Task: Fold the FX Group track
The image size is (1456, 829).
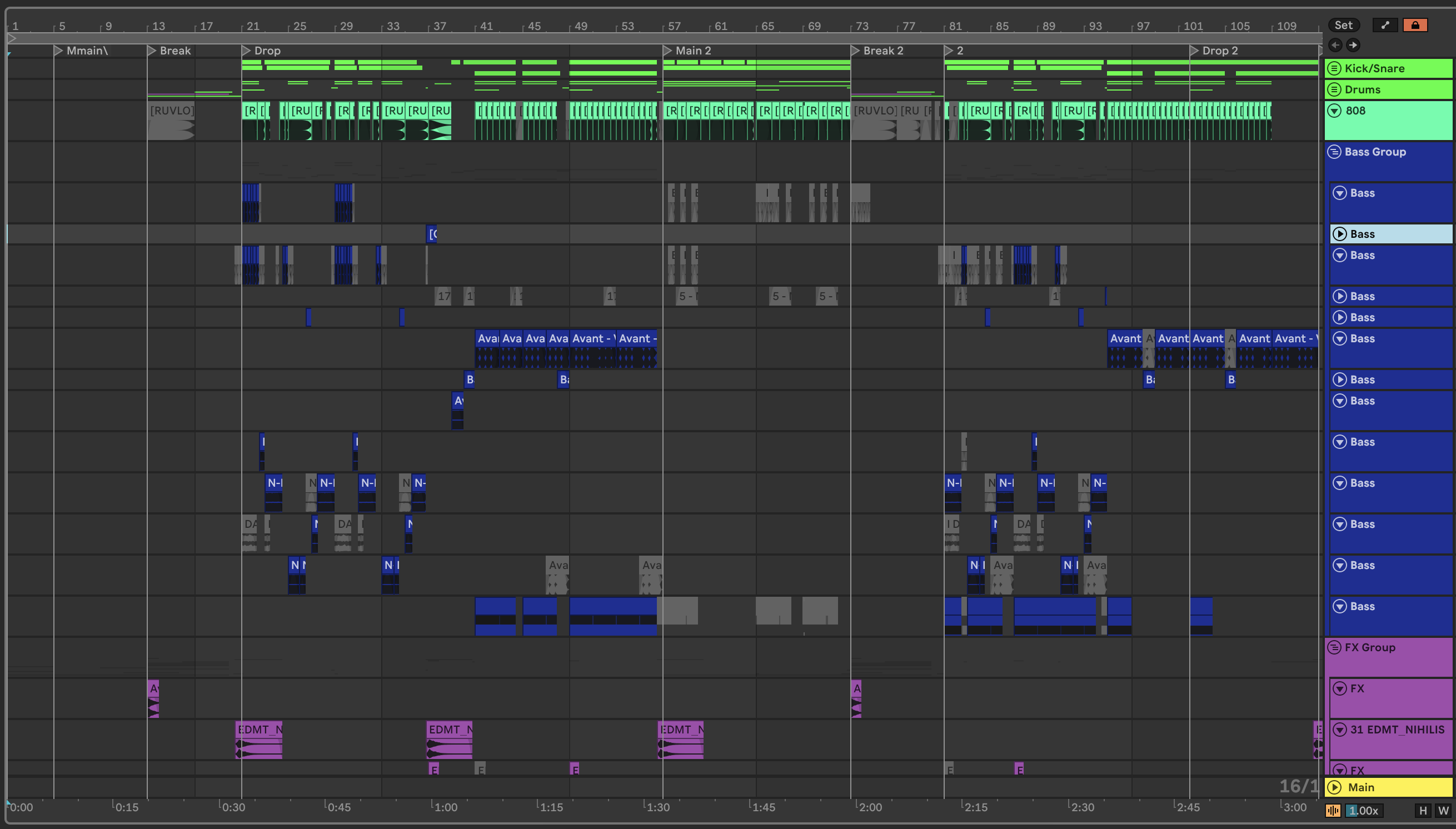Action: pyautogui.click(x=1334, y=647)
